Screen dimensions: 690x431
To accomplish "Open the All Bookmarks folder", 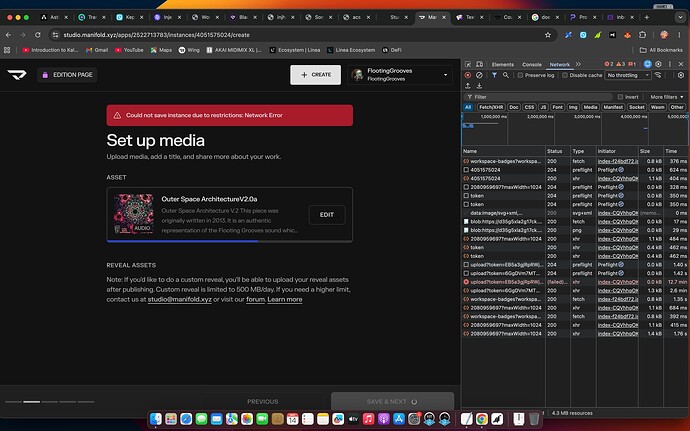I will (x=661, y=50).
